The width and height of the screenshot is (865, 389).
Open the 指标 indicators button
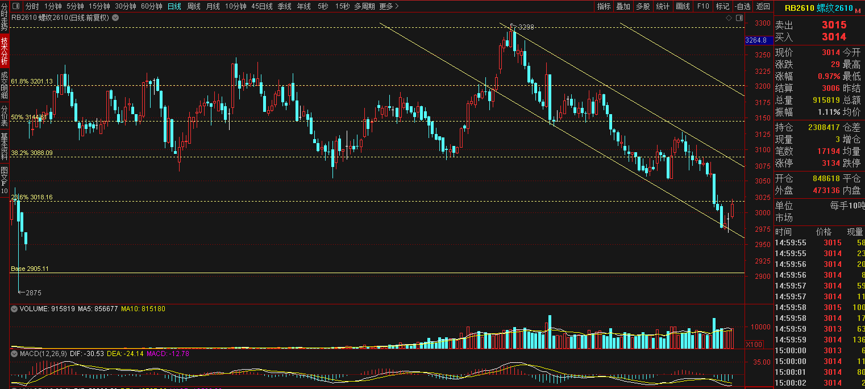click(x=604, y=7)
